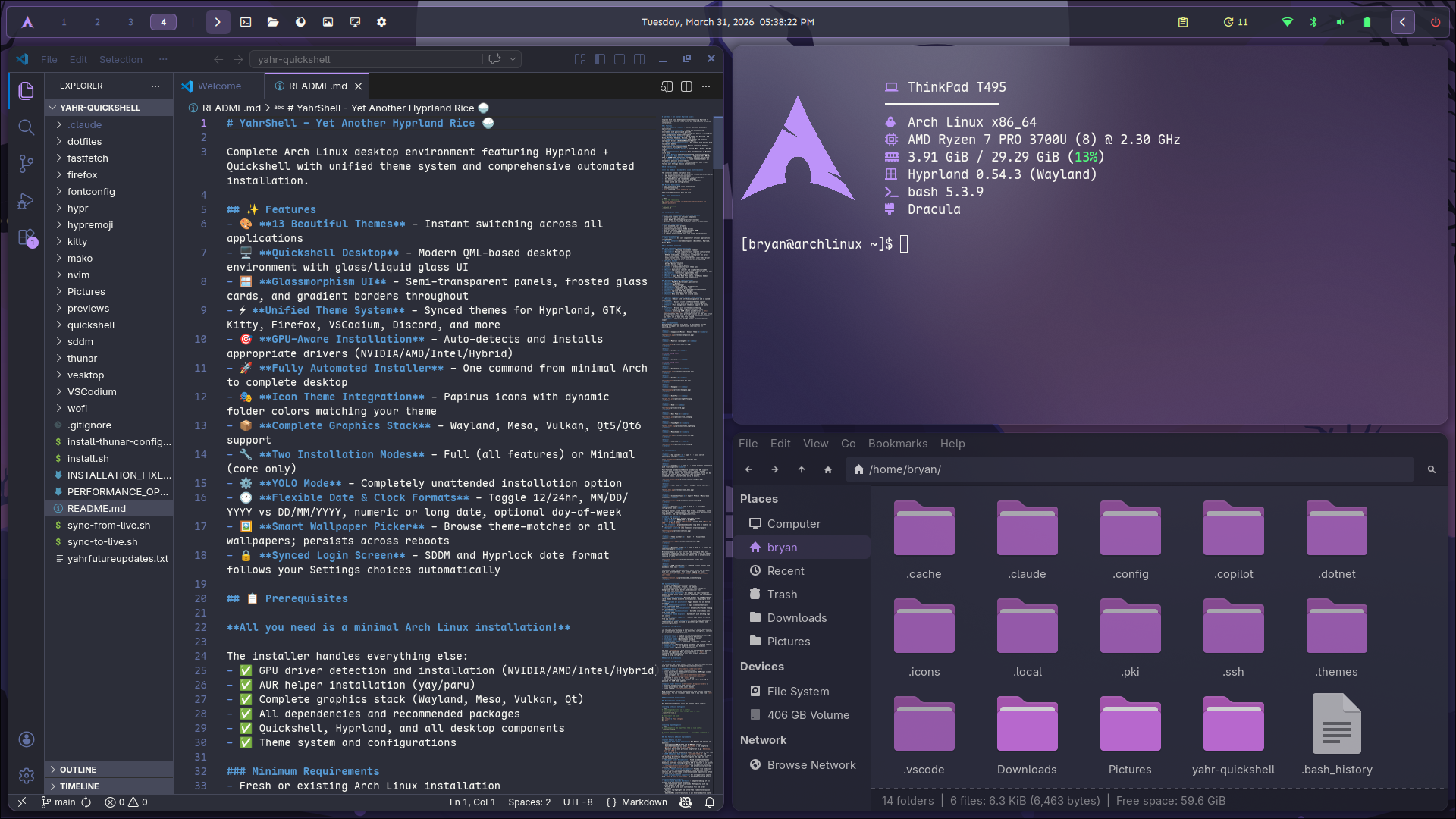The height and width of the screenshot is (819, 1456).
Task: Collapse the YAHR-QUICKSHELL root section
Action: (x=108, y=108)
